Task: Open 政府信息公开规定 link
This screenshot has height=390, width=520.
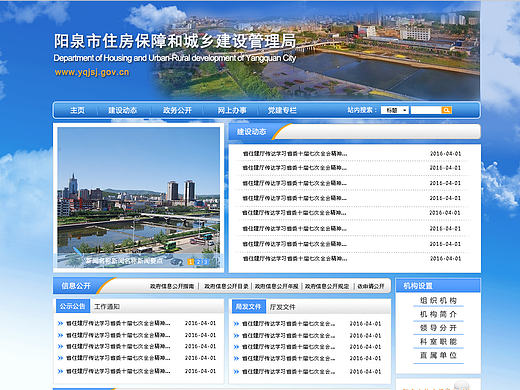Action: coord(327,286)
